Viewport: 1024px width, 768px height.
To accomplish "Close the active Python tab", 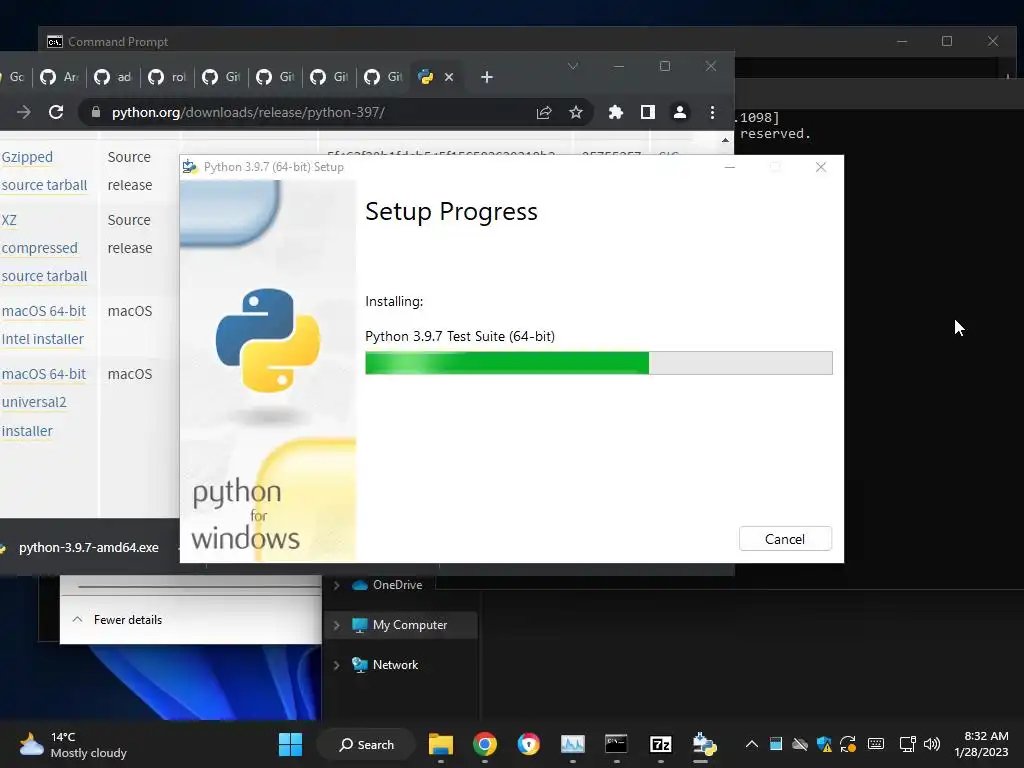I will [449, 77].
